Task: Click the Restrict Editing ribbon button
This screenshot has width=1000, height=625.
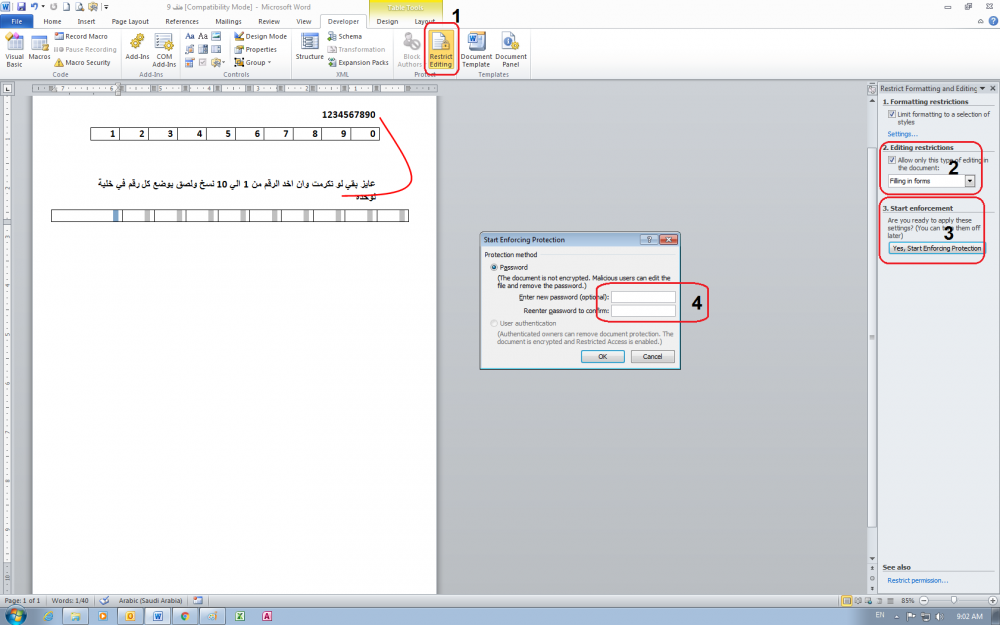Action: [441, 48]
